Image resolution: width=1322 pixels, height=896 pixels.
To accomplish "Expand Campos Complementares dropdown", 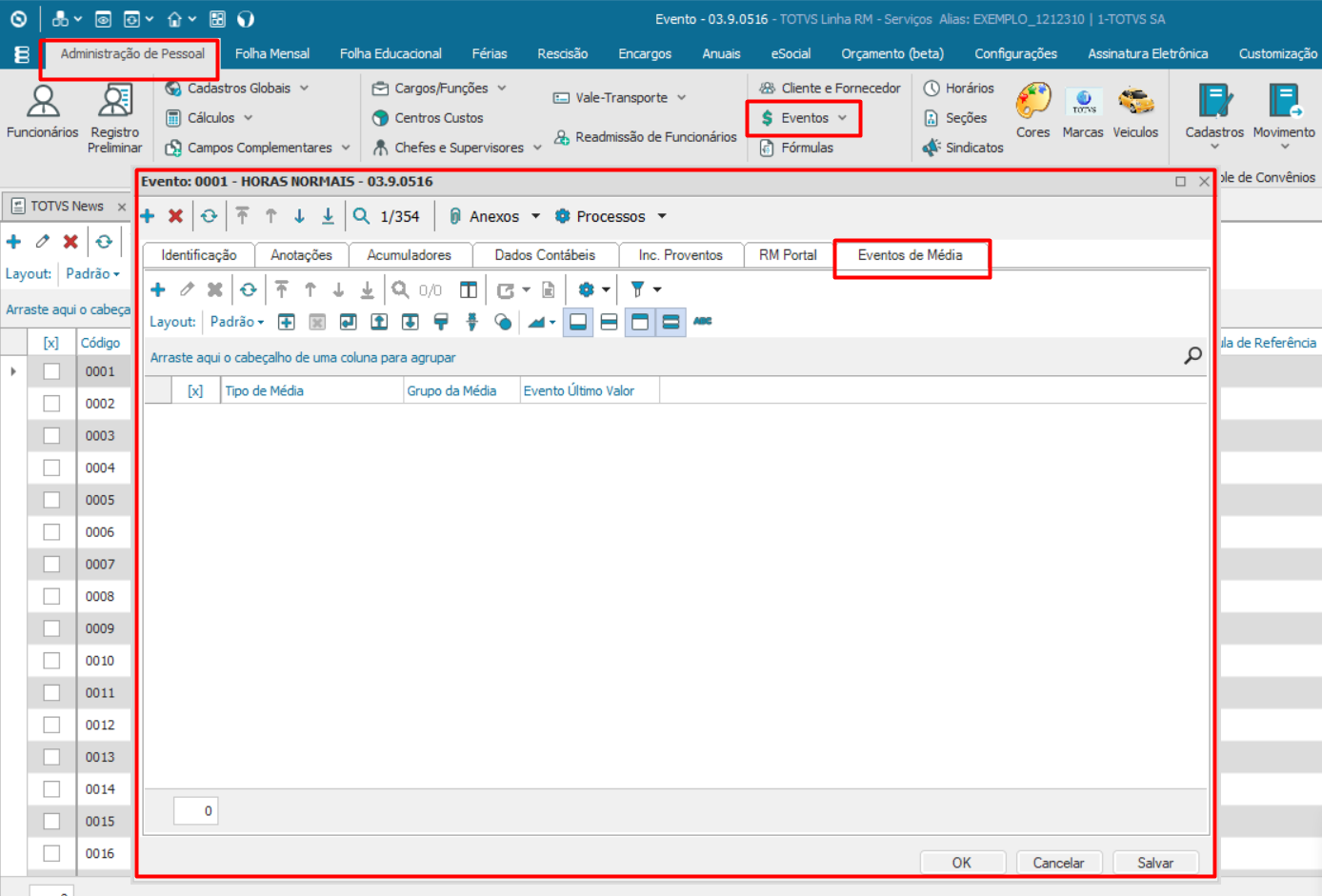I will (x=346, y=148).
